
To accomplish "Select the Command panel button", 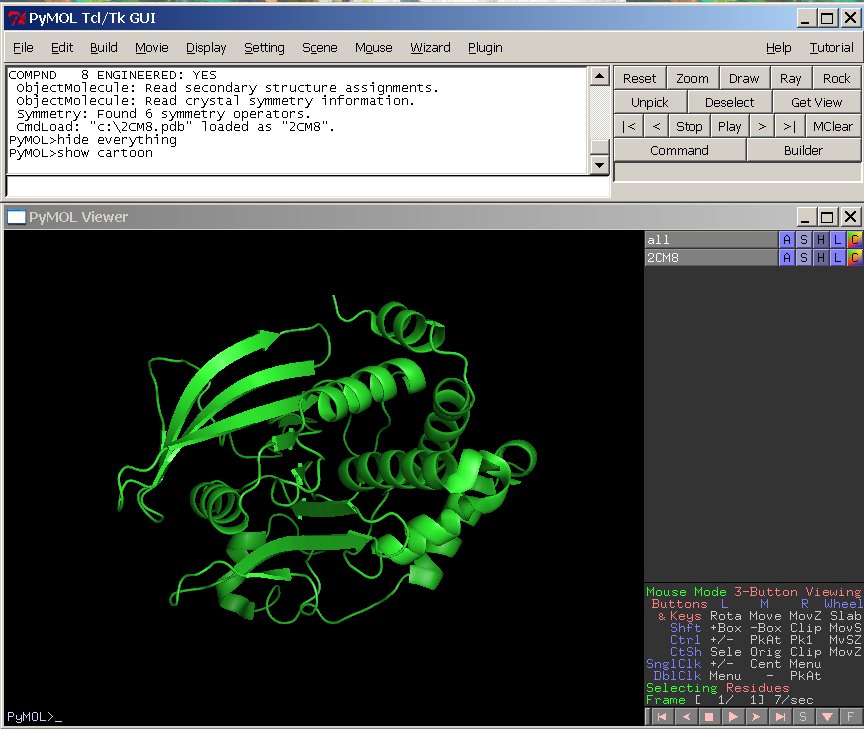I will coord(679,150).
